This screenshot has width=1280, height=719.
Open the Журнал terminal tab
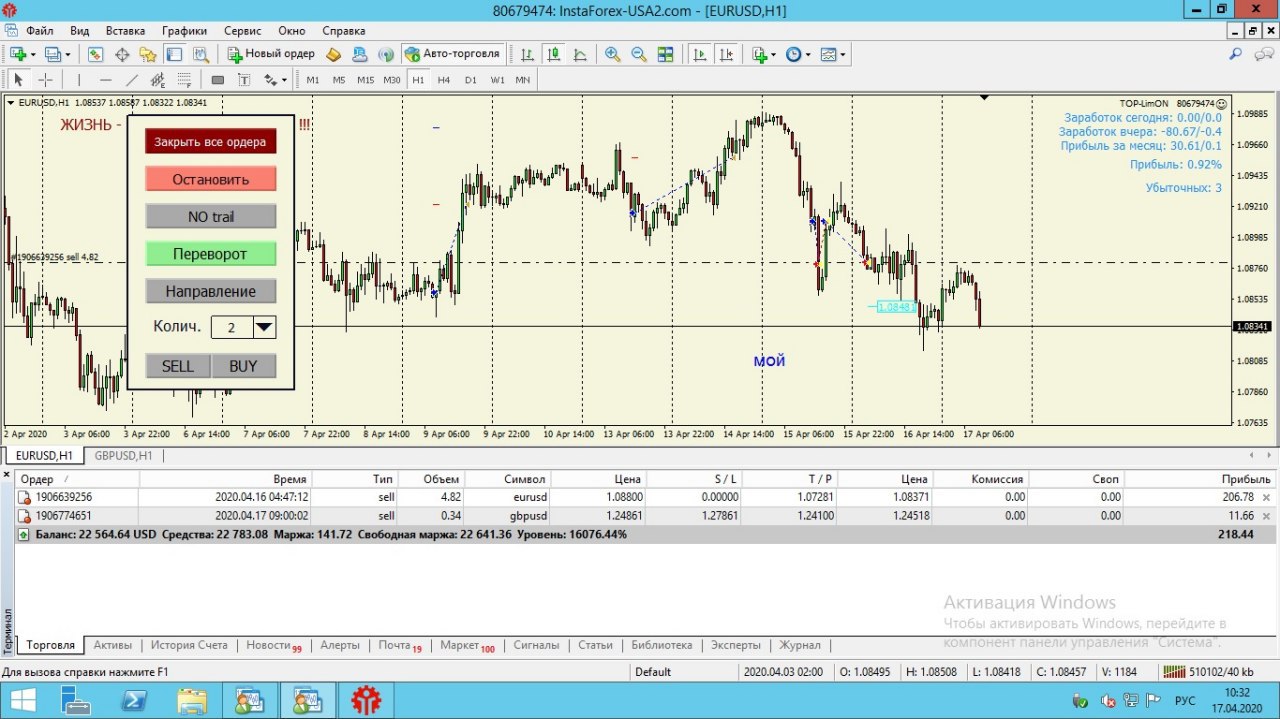(800, 645)
